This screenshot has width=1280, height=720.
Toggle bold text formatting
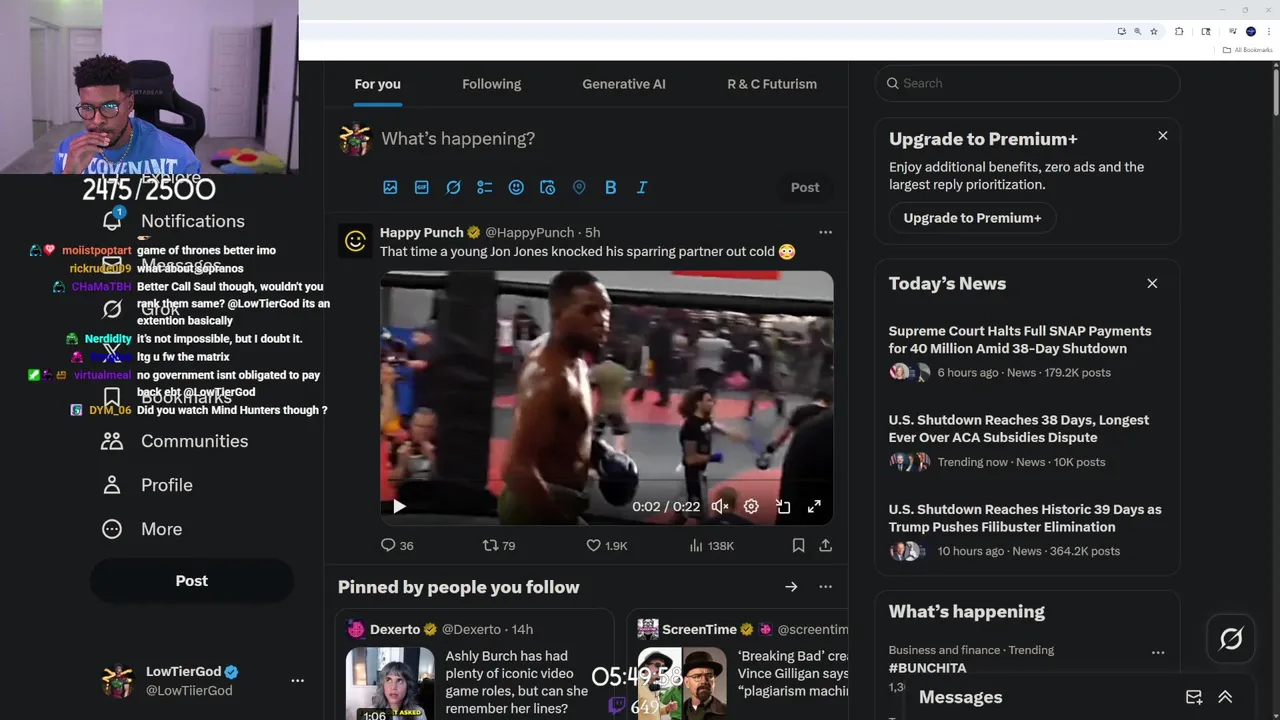[610, 187]
